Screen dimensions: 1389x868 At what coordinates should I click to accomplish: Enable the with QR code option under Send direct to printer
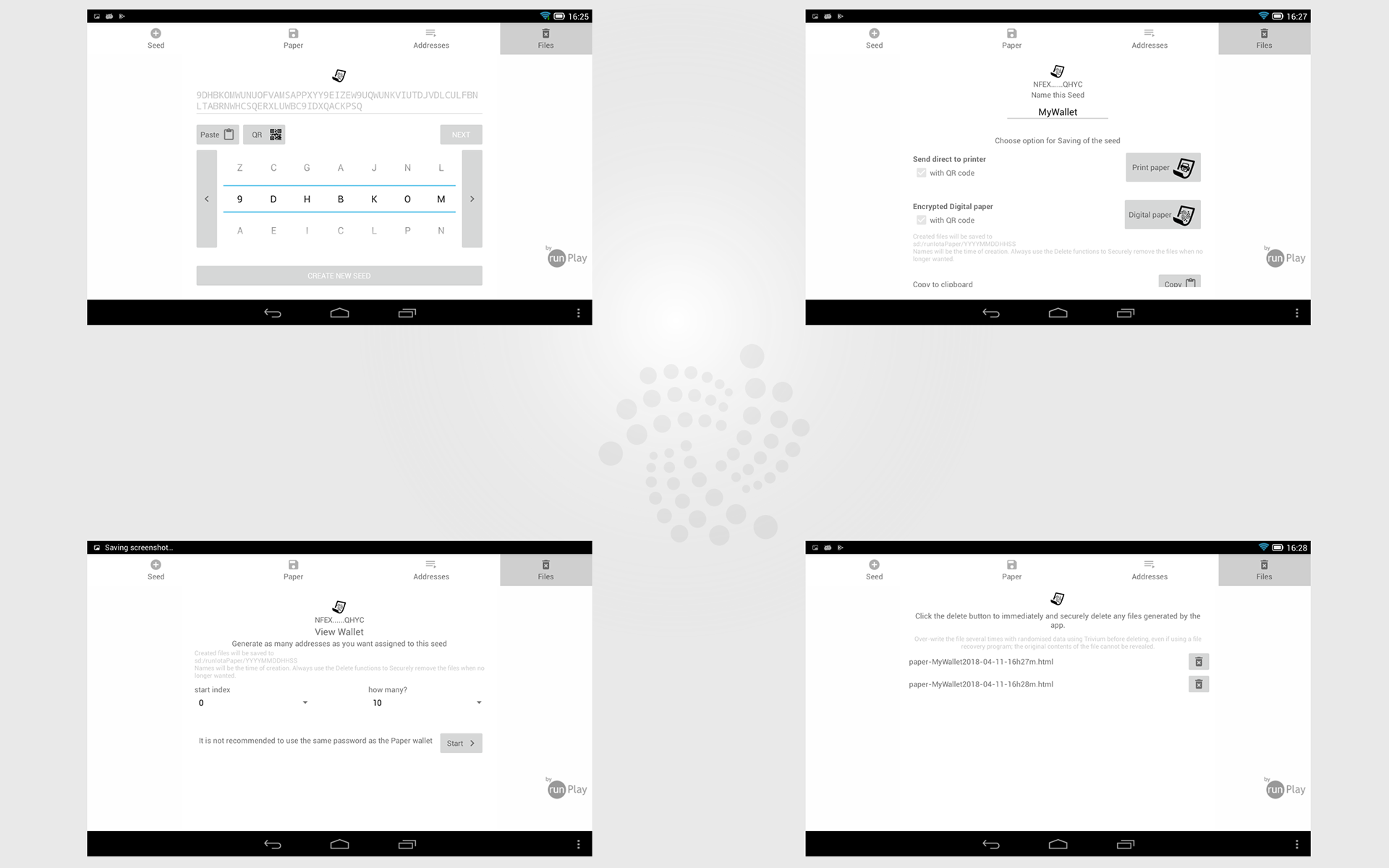click(921, 172)
